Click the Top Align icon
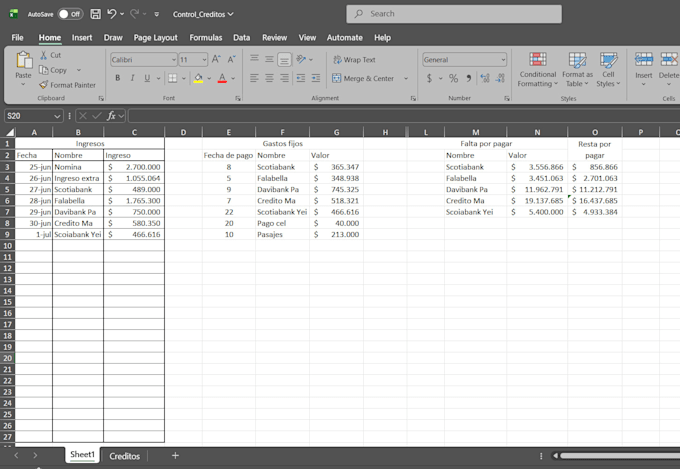 click(254, 59)
